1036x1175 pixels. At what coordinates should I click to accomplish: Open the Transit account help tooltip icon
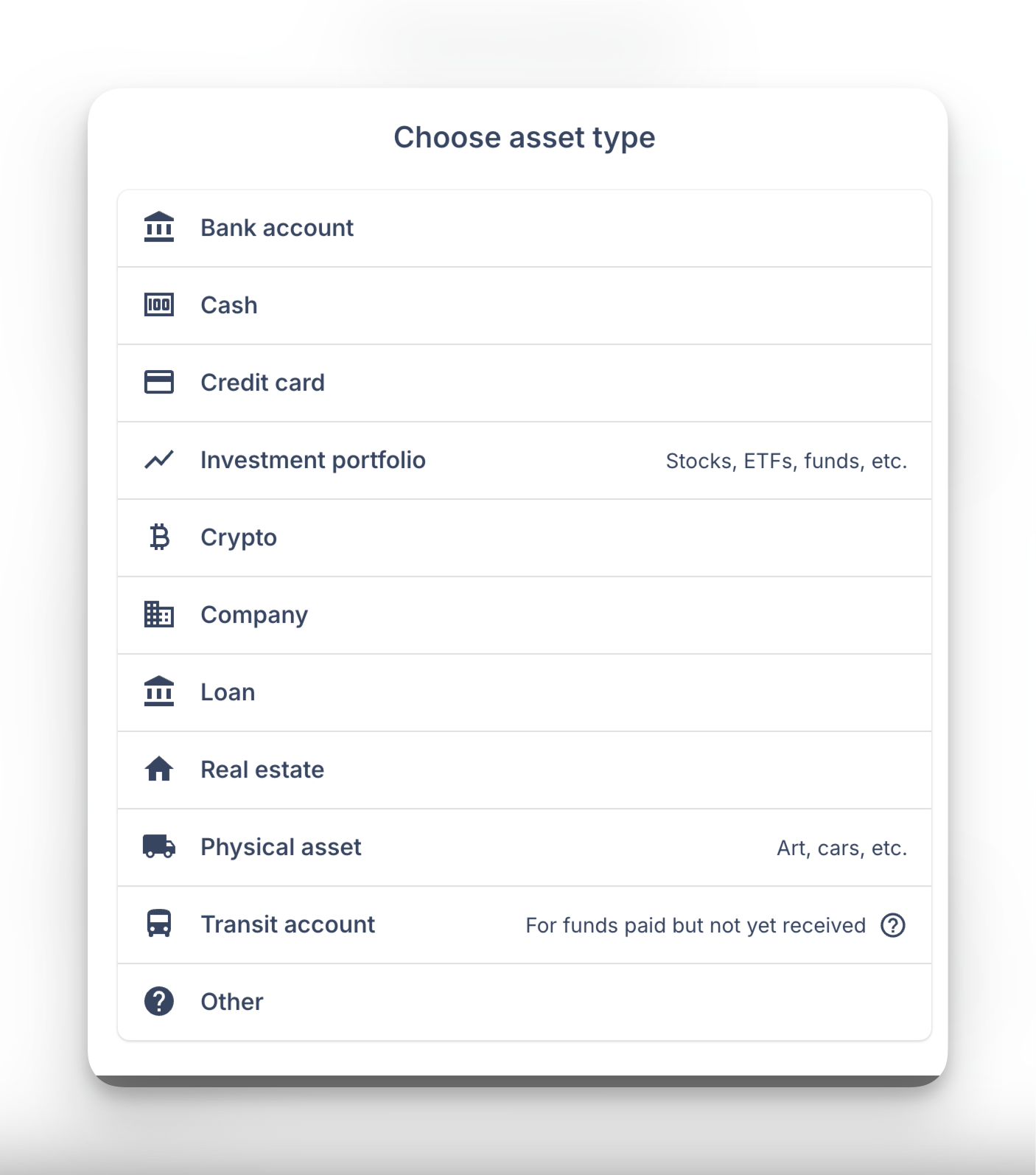(x=893, y=925)
